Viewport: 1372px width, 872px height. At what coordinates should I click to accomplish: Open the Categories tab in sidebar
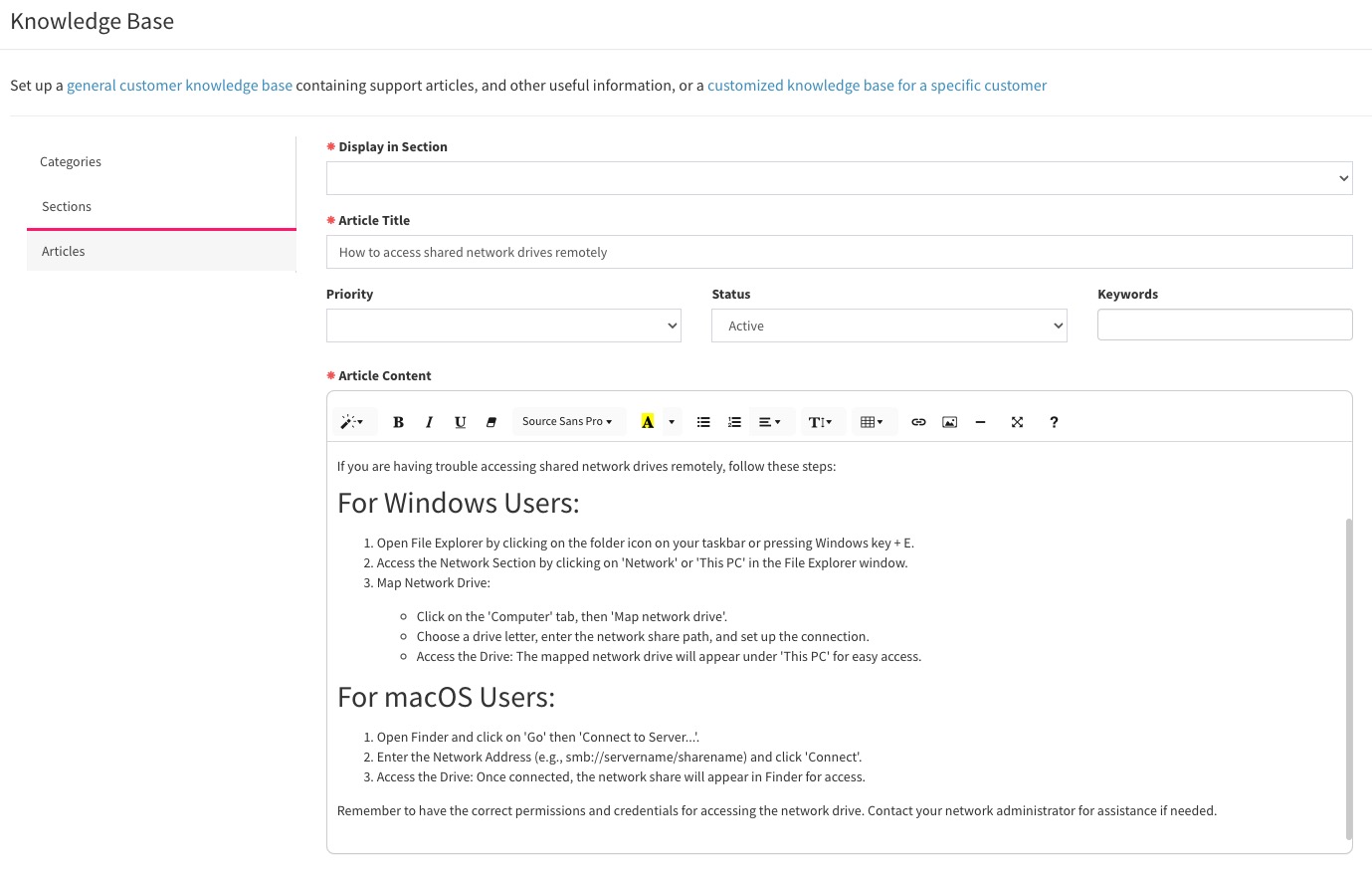71,162
